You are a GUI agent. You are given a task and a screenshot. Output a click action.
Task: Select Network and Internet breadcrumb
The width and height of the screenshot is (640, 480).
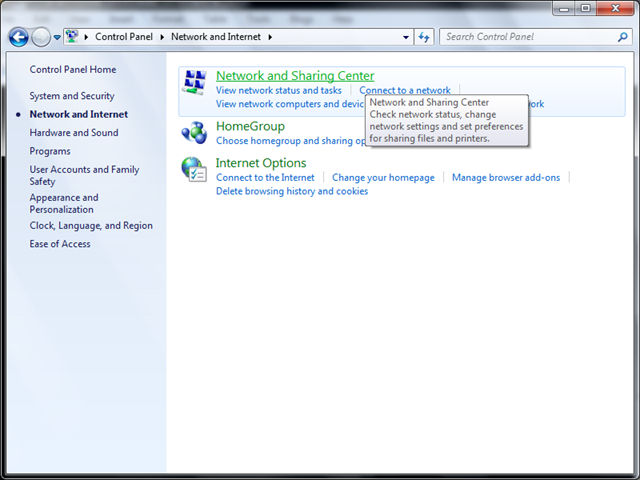pyautogui.click(x=216, y=37)
